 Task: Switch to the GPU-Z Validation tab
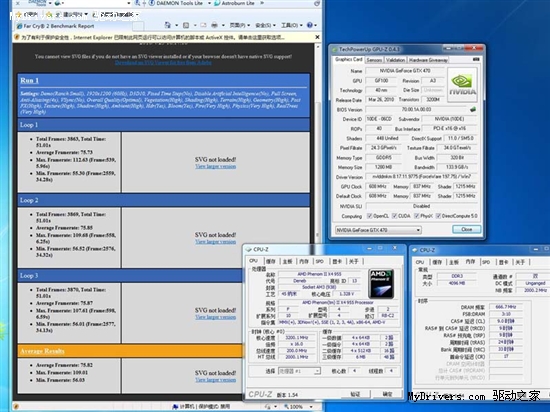[x=395, y=60]
